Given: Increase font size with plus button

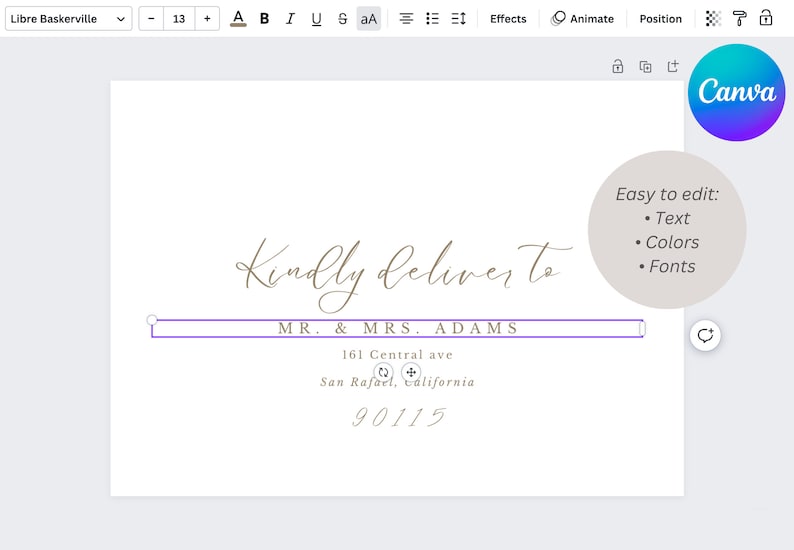Looking at the screenshot, I should [x=207, y=19].
